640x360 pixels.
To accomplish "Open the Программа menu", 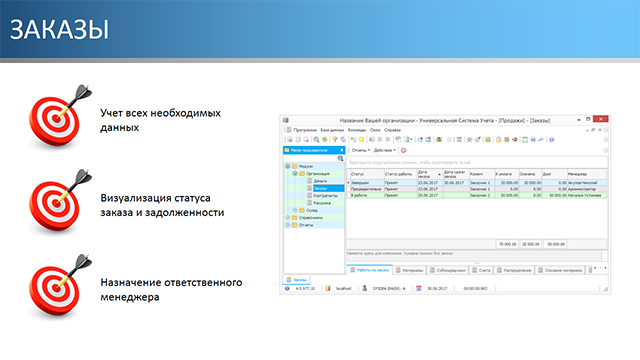I will 304,130.
